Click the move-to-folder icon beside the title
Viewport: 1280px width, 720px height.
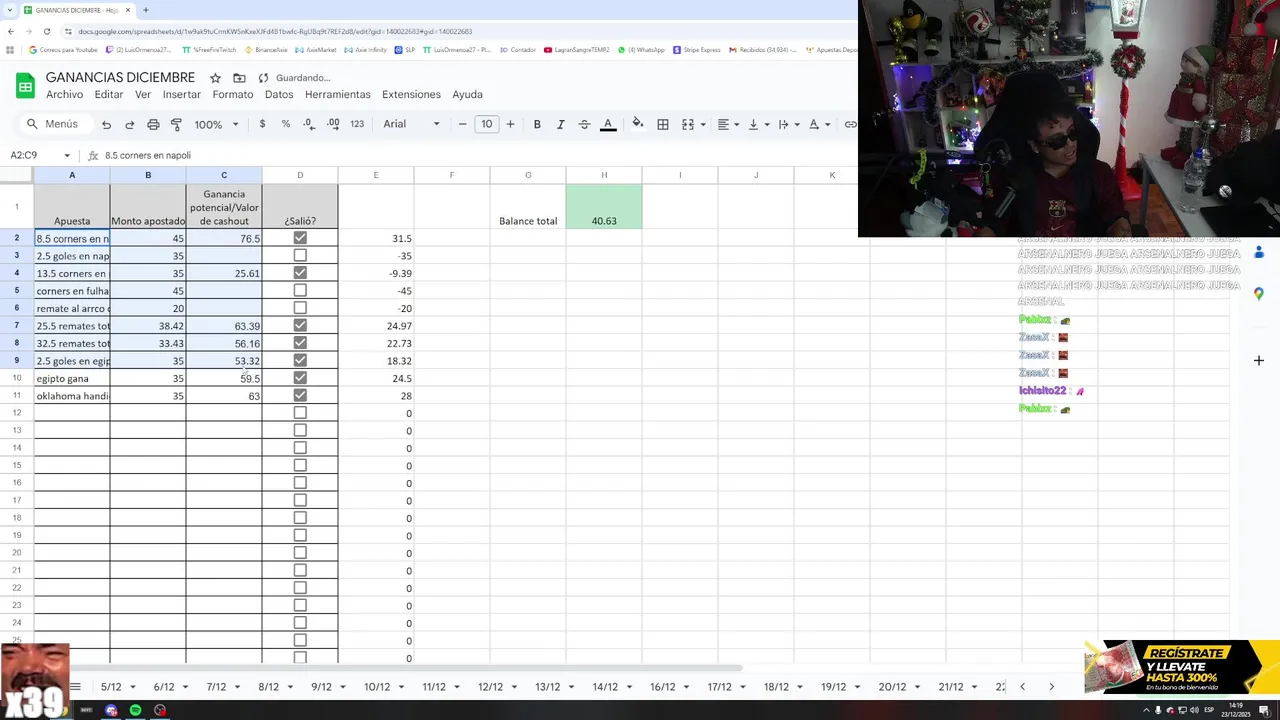pos(239,78)
